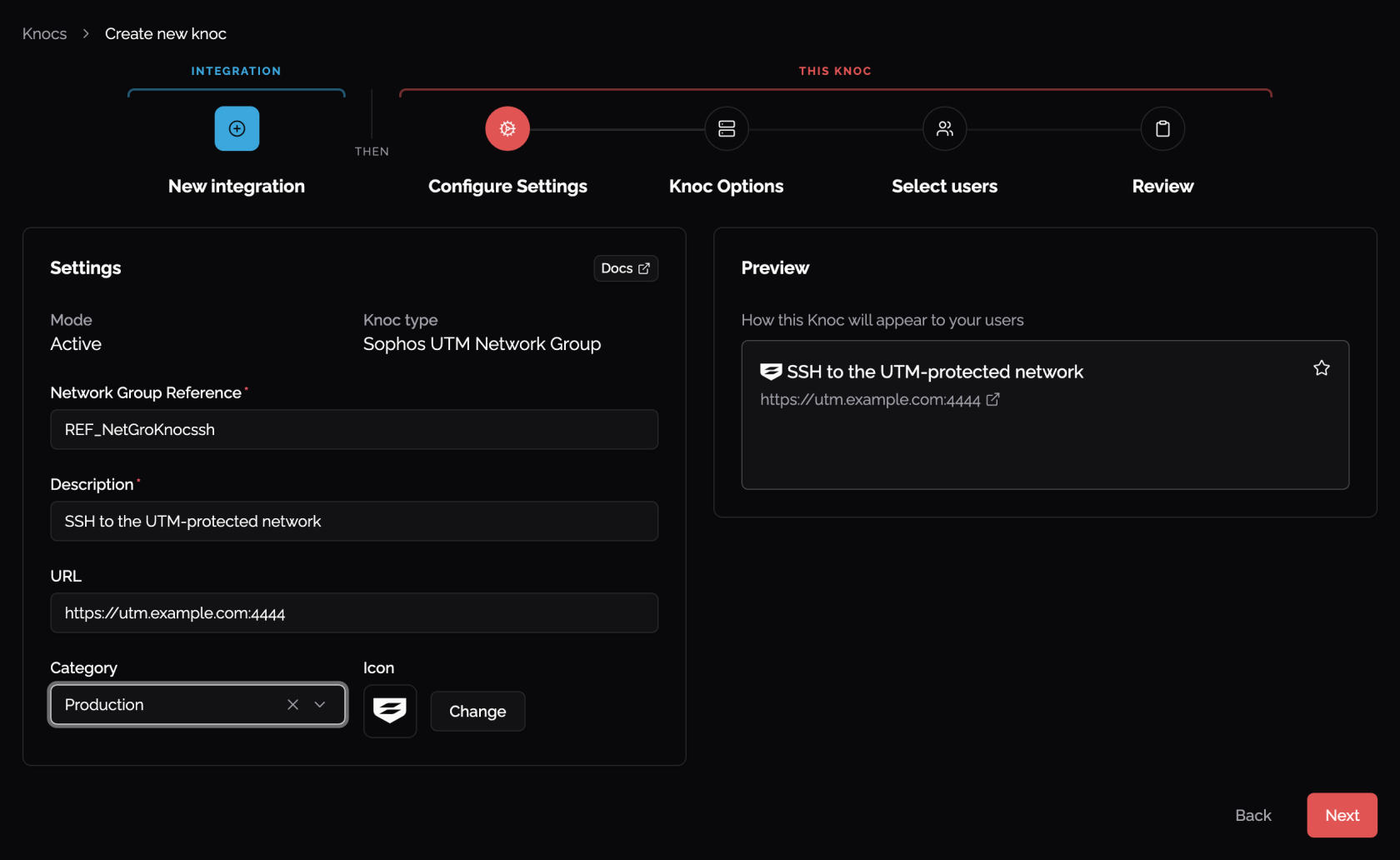Select the Configure Settings gear step icon
The height and width of the screenshot is (860, 1400).
(507, 128)
